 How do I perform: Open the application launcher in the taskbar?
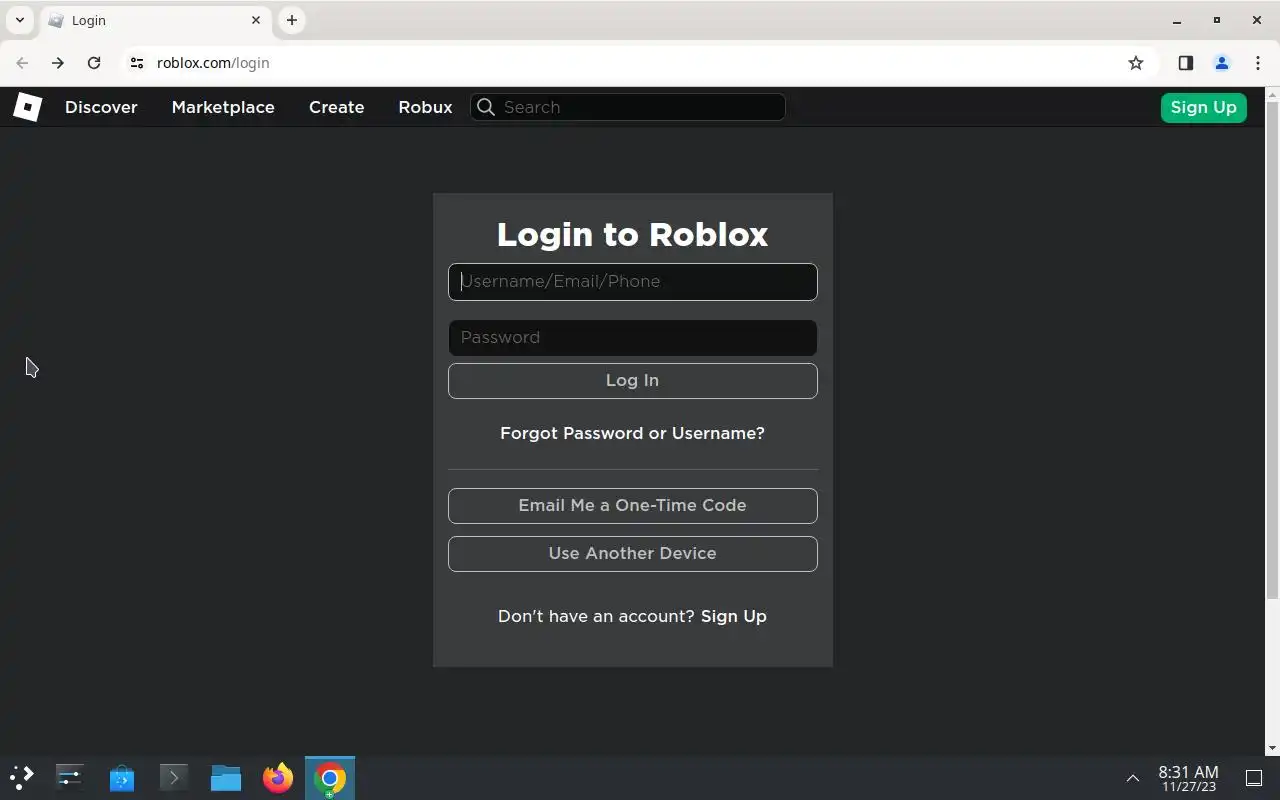pos(21,778)
